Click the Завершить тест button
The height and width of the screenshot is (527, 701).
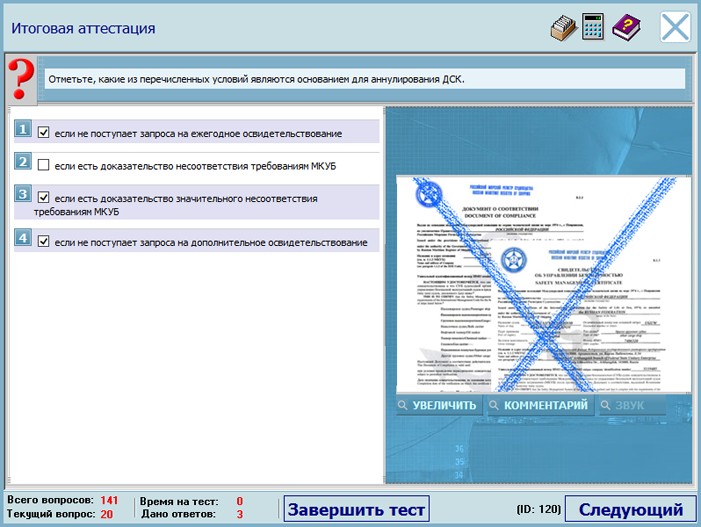357,509
